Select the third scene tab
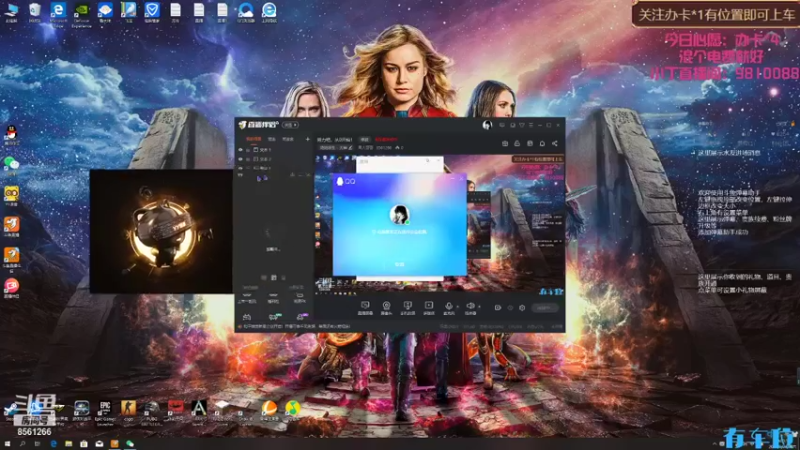This screenshot has height=450, width=800. (x=288, y=139)
